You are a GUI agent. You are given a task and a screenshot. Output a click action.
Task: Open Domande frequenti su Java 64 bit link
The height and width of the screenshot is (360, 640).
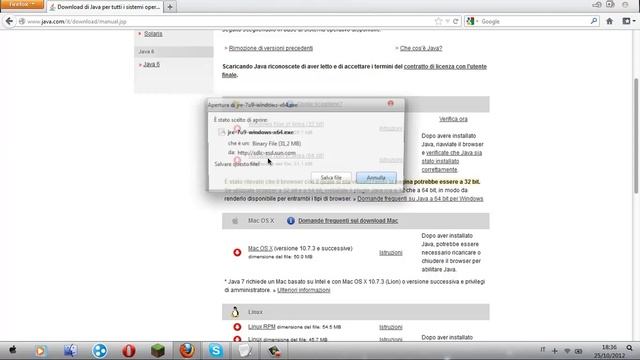[x=420, y=199]
